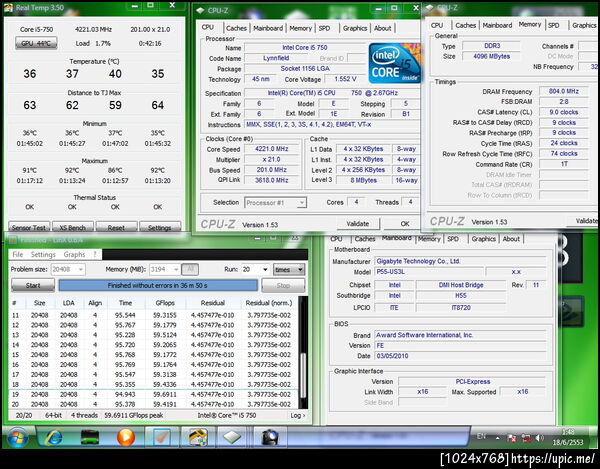This screenshot has width=600, height=469.
Task: Click the Intel Core i5 logo
Action: pyautogui.click(x=394, y=63)
